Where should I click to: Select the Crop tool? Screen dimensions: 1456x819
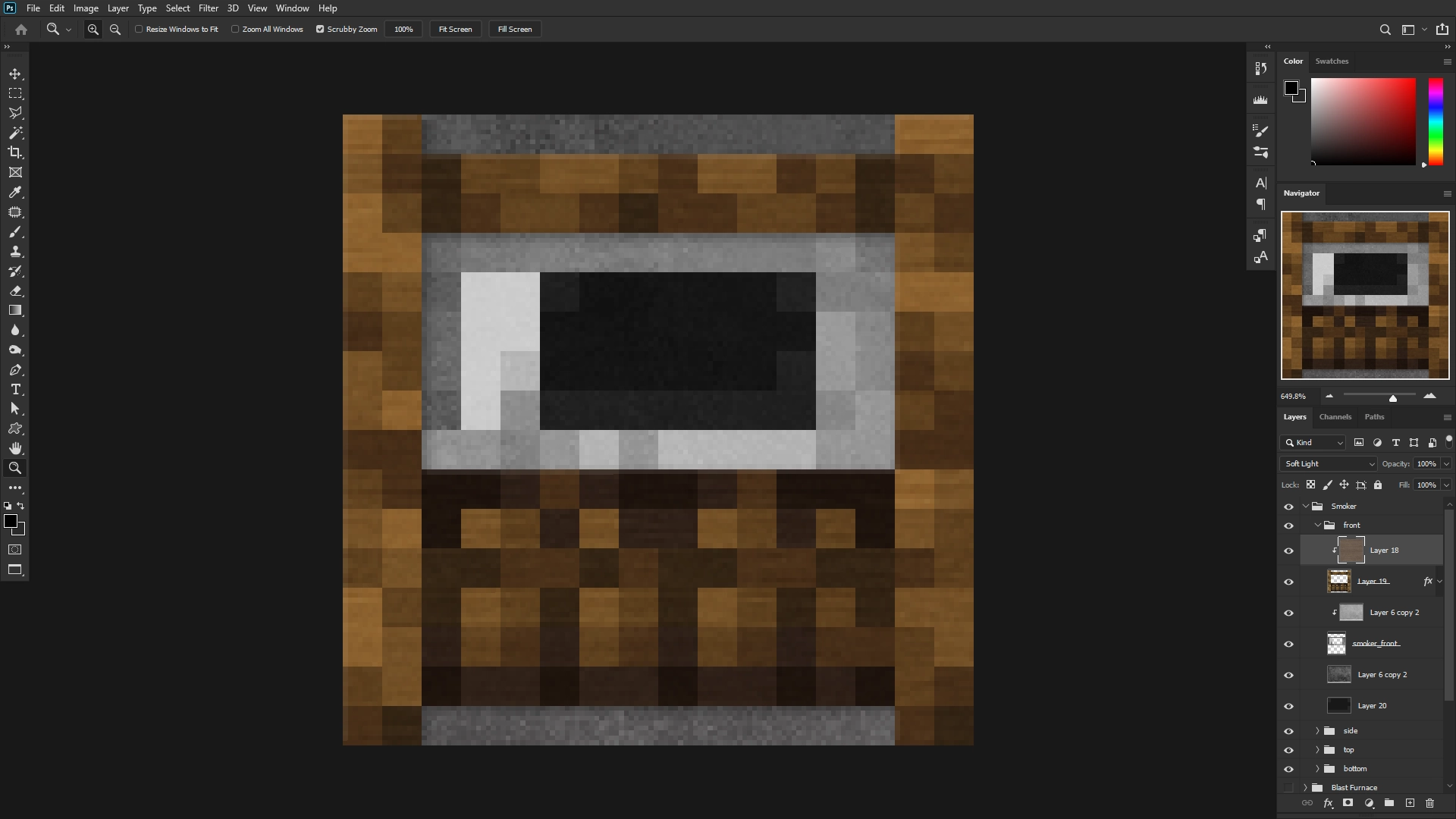(15, 152)
